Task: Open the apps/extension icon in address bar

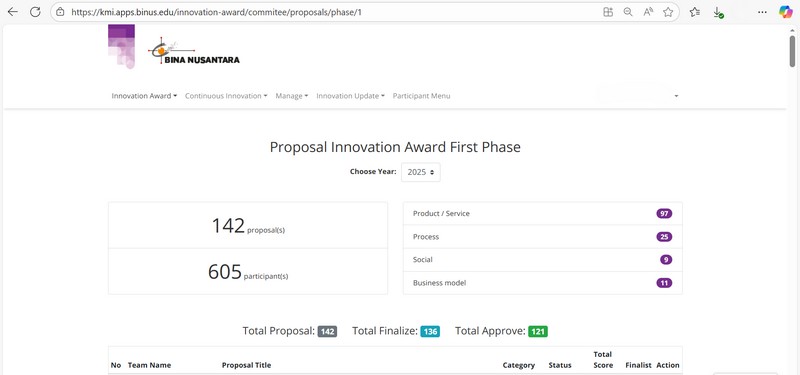Action: click(608, 12)
